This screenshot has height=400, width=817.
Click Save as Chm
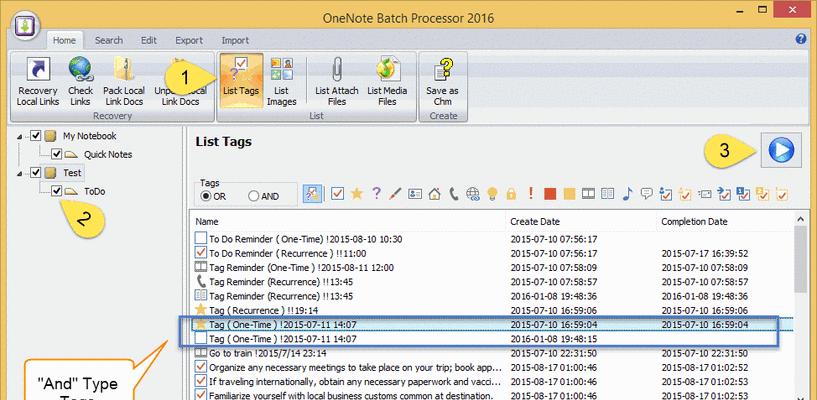pyautogui.click(x=442, y=81)
